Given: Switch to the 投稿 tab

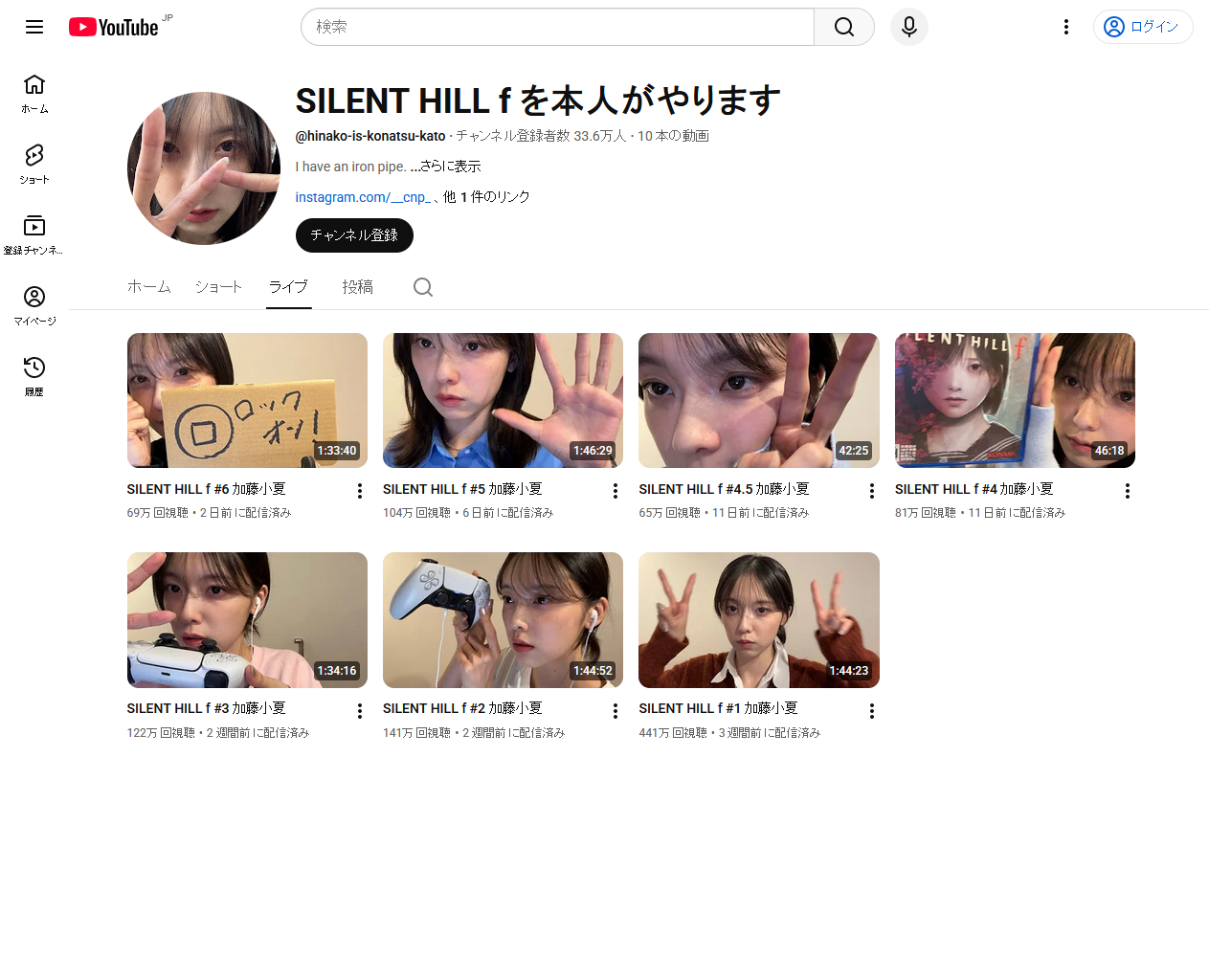Looking at the screenshot, I should [357, 287].
